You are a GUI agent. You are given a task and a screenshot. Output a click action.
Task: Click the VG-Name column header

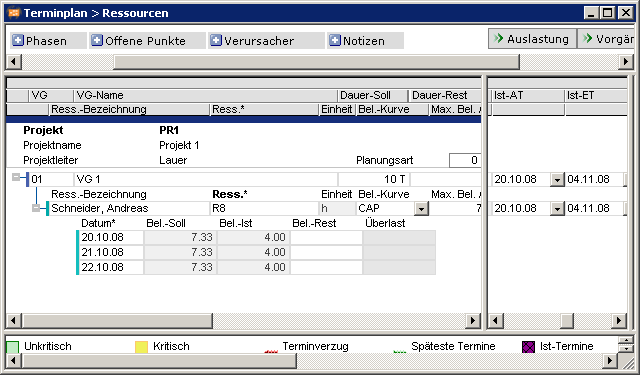click(x=205, y=95)
